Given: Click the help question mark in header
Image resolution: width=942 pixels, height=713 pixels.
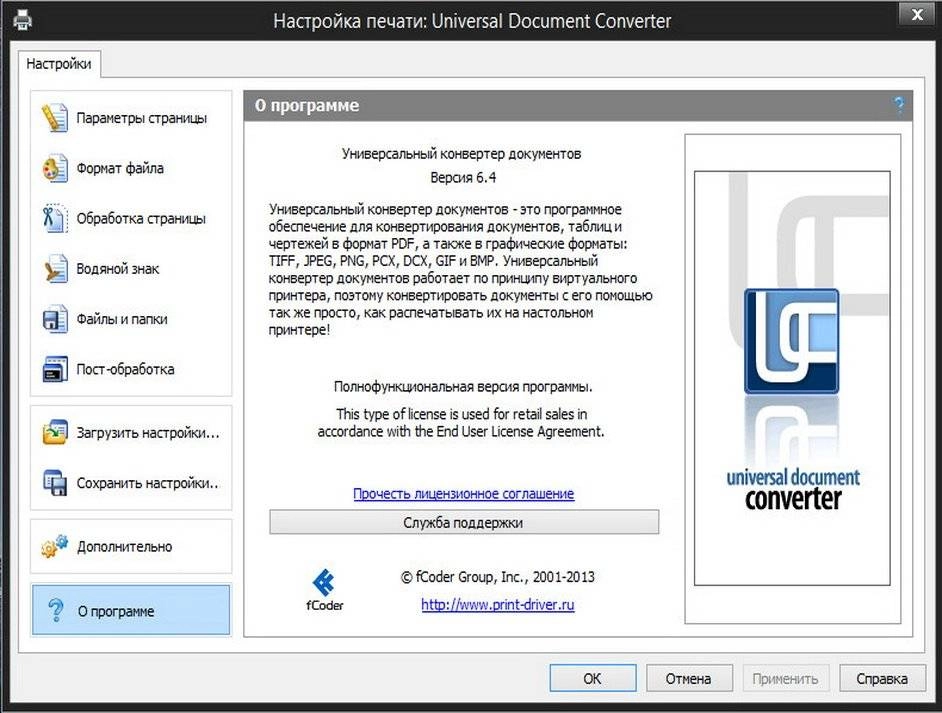Looking at the screenshot, I should pyautogui.click(x=899, y=106).
